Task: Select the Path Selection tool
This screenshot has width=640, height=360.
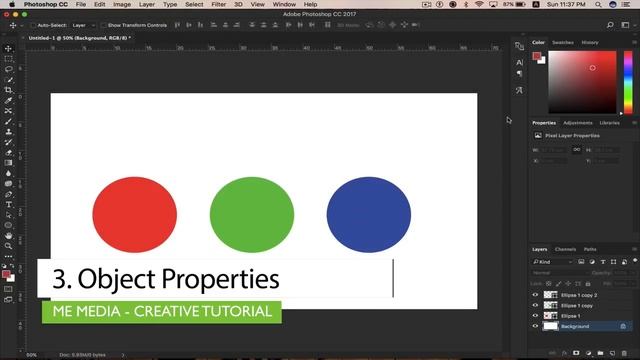Action: coord(8,215)
